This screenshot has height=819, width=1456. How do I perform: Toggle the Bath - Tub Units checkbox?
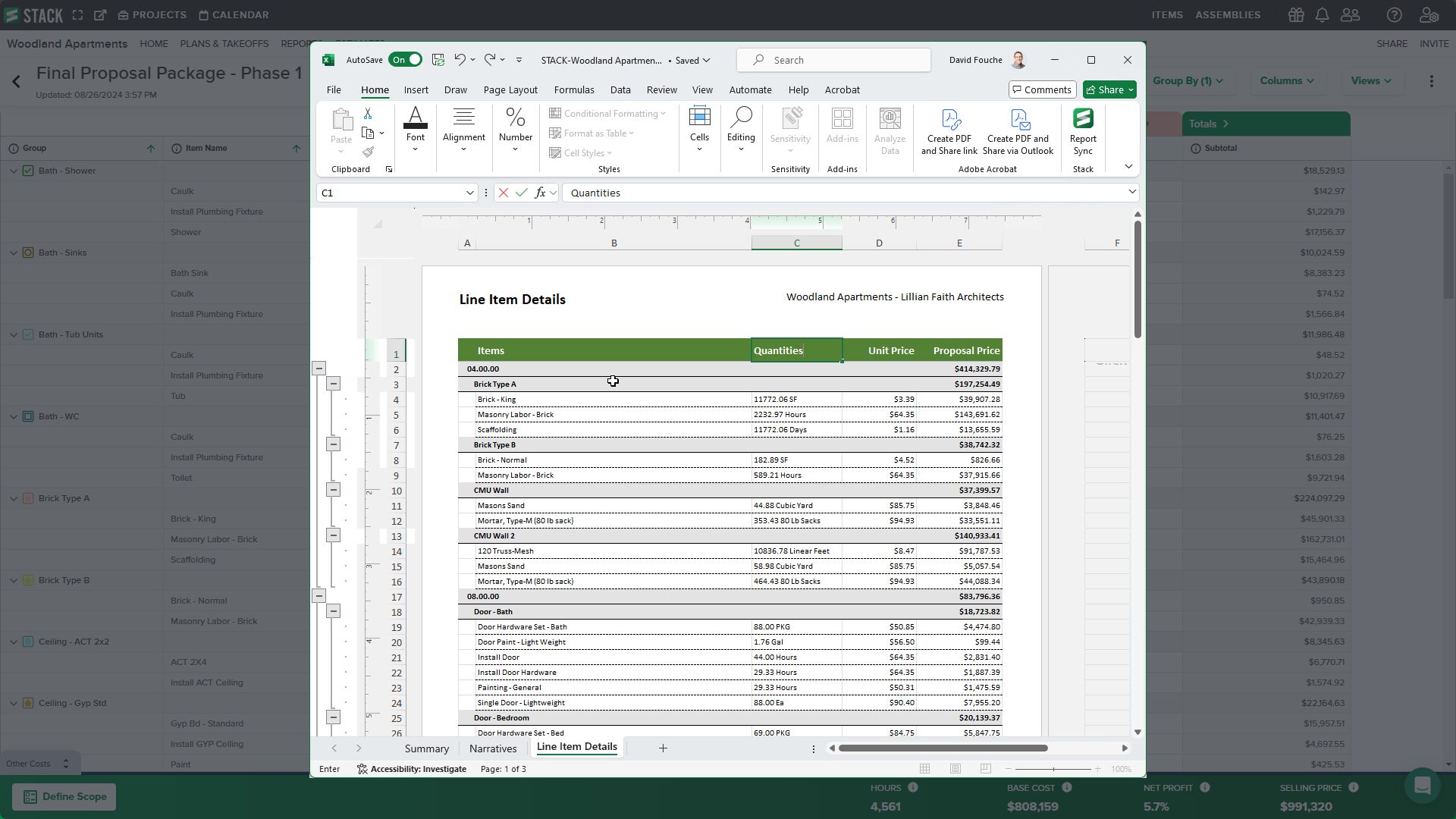28,334
